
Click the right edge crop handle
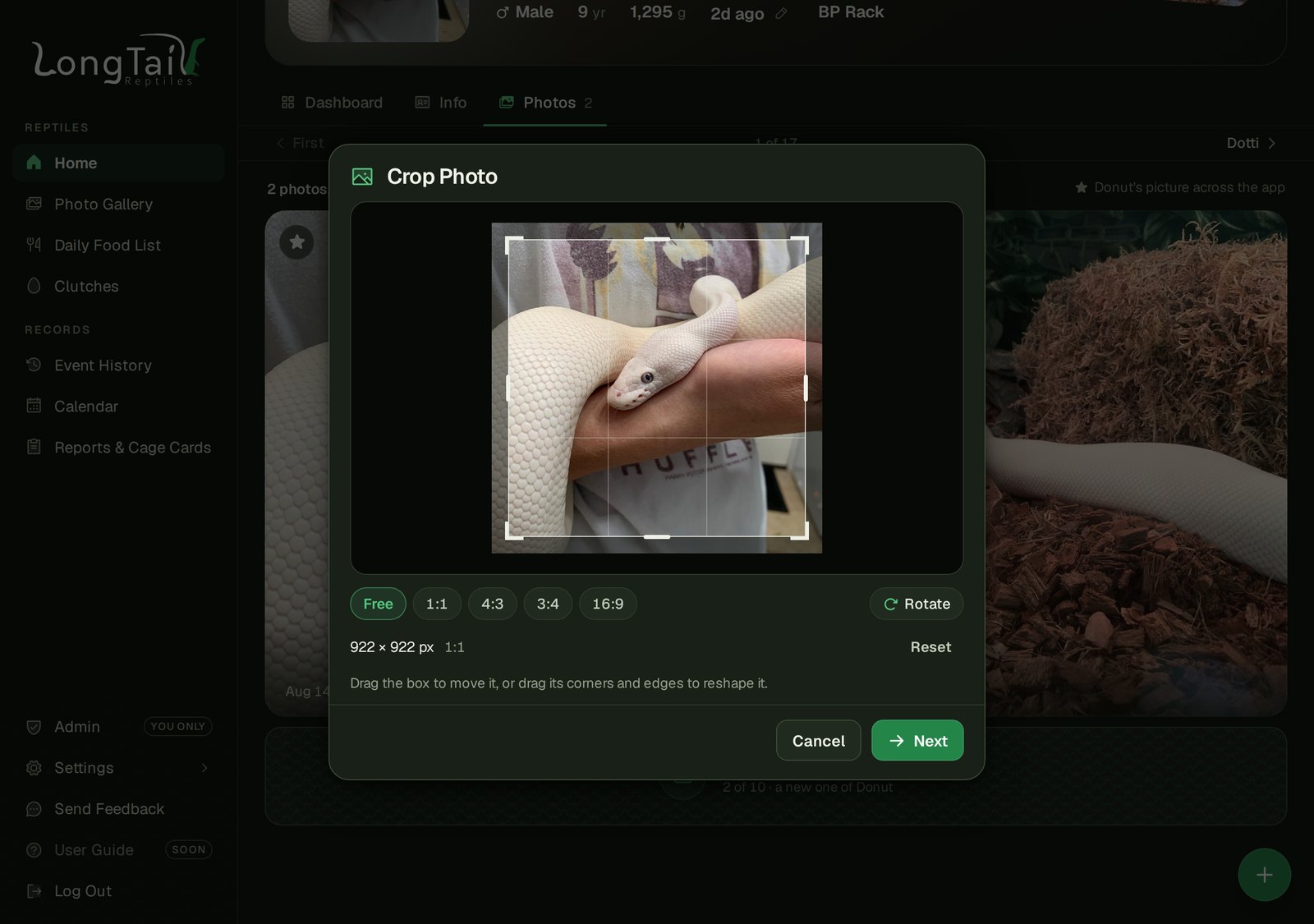click(x=806, y=388)
